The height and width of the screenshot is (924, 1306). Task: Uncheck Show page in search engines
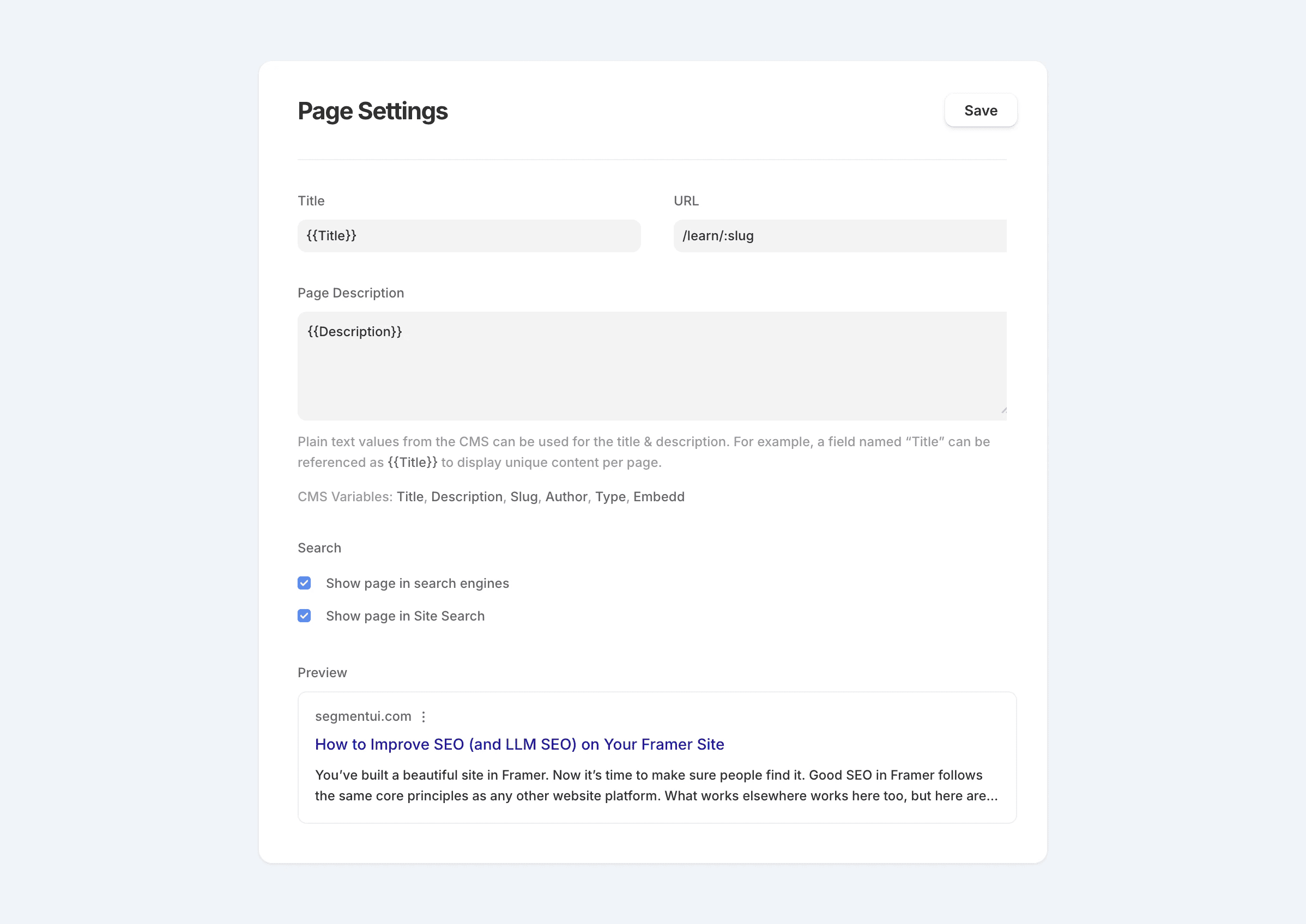(x=304, y=582)
